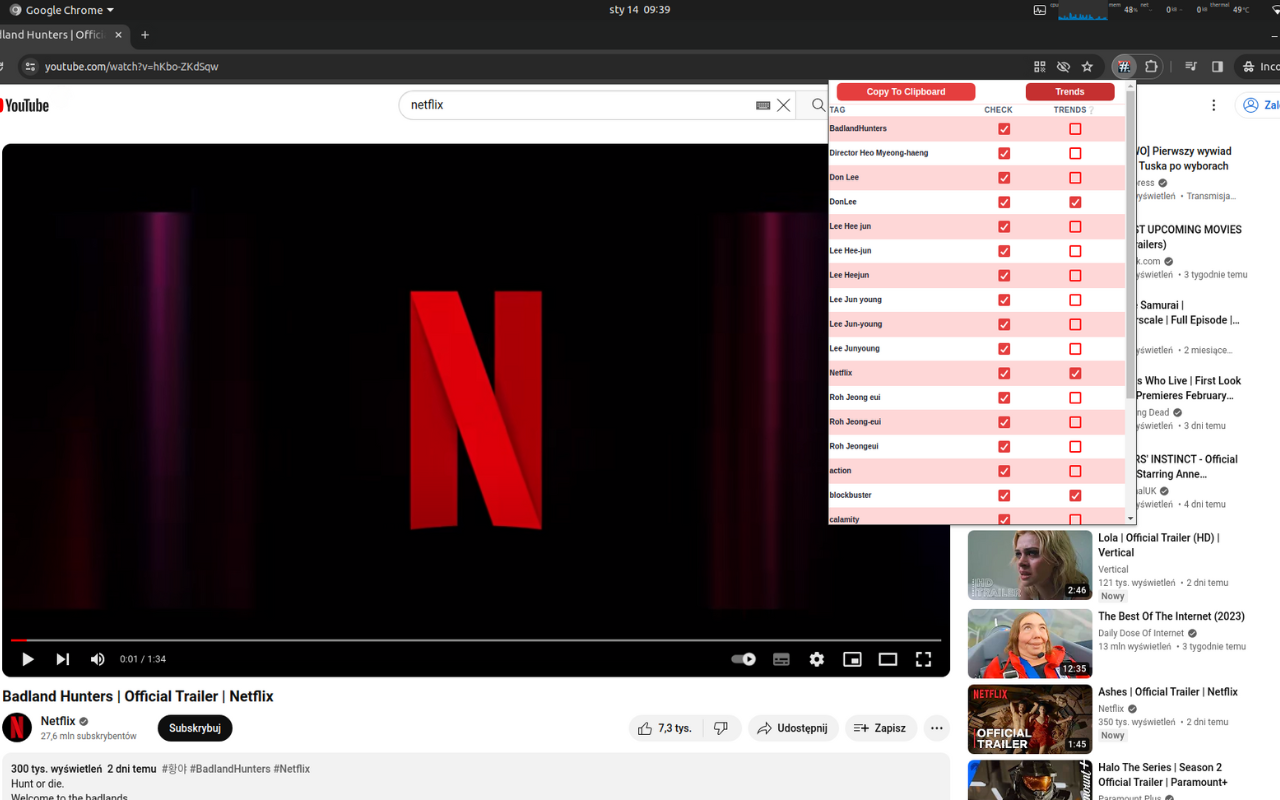Image resolution: width=1280 pixels, height=800 pixels.
Task: Open Google Chrome app menu in top bar
Action: 62,10
